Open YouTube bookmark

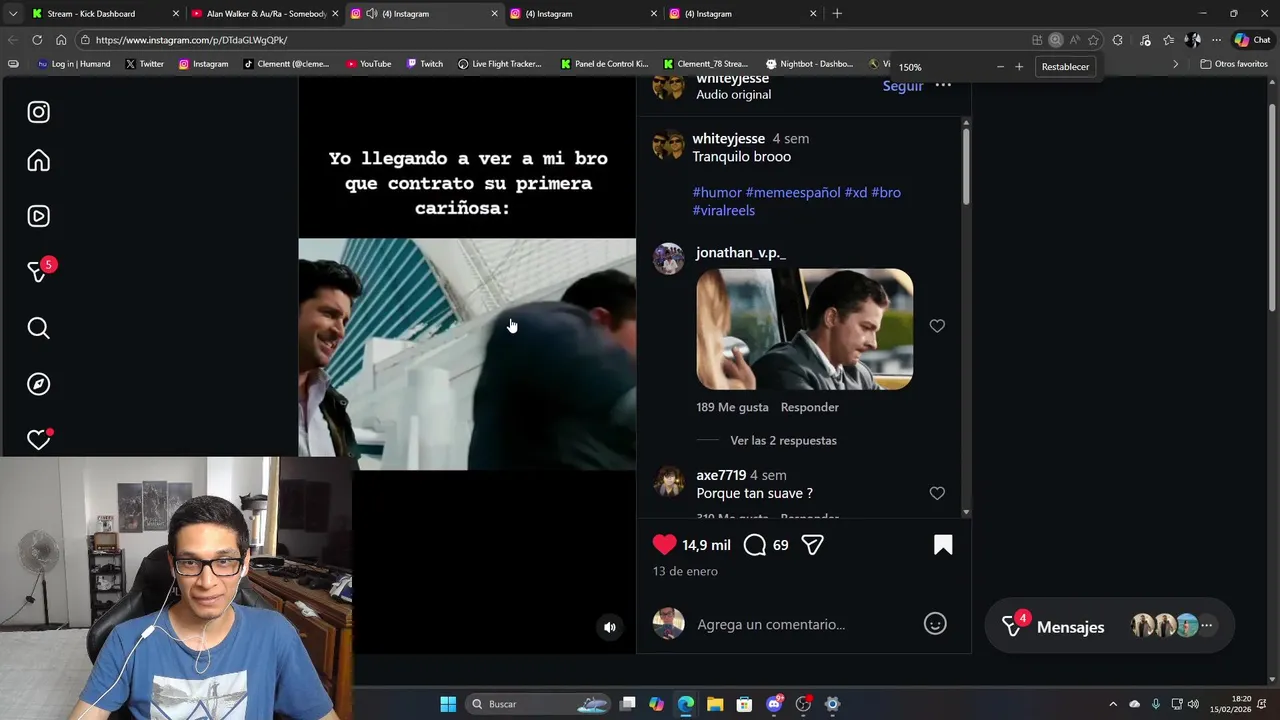pyautogui.click(x=368, y=64)
